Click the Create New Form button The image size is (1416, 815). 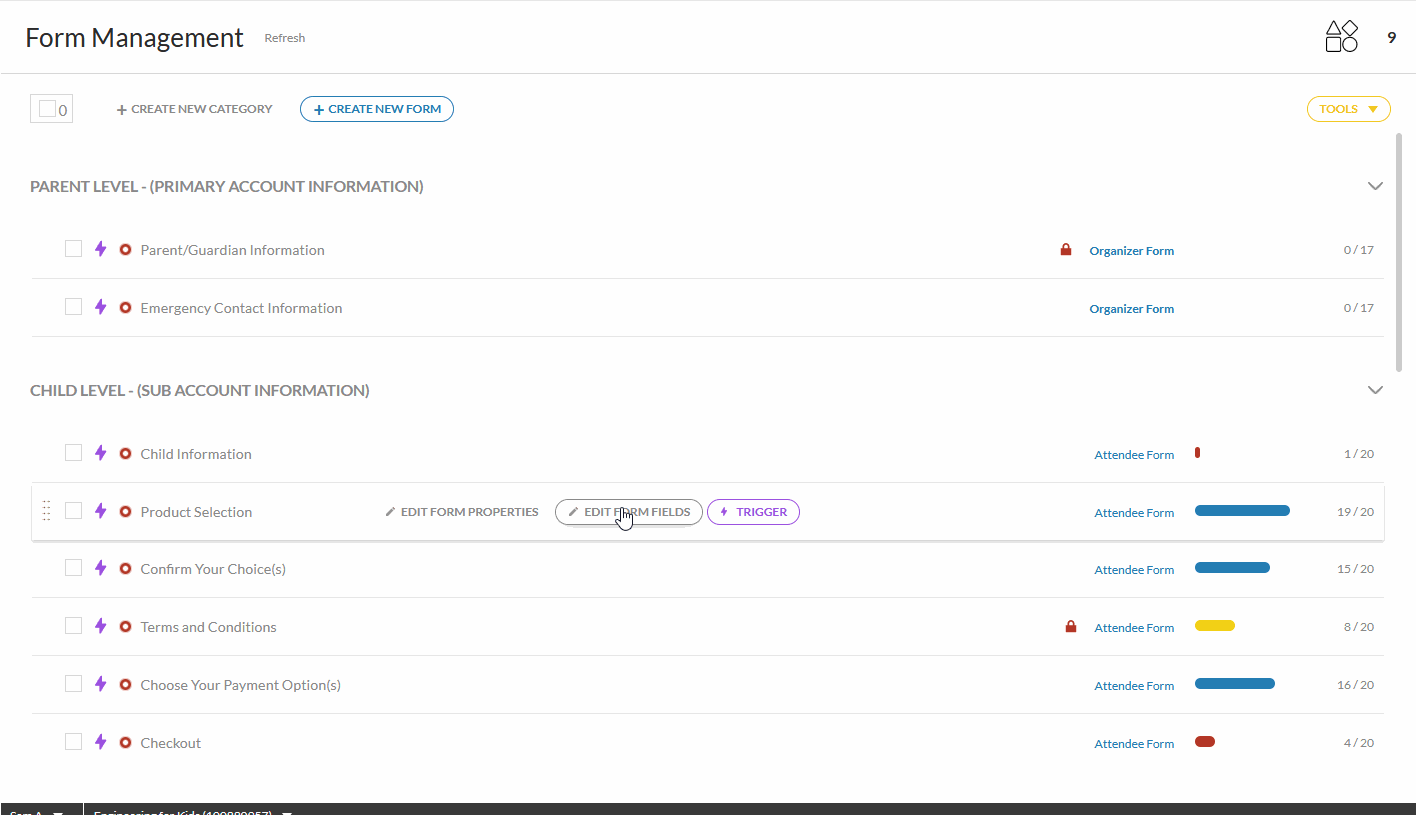pos(377,109)
